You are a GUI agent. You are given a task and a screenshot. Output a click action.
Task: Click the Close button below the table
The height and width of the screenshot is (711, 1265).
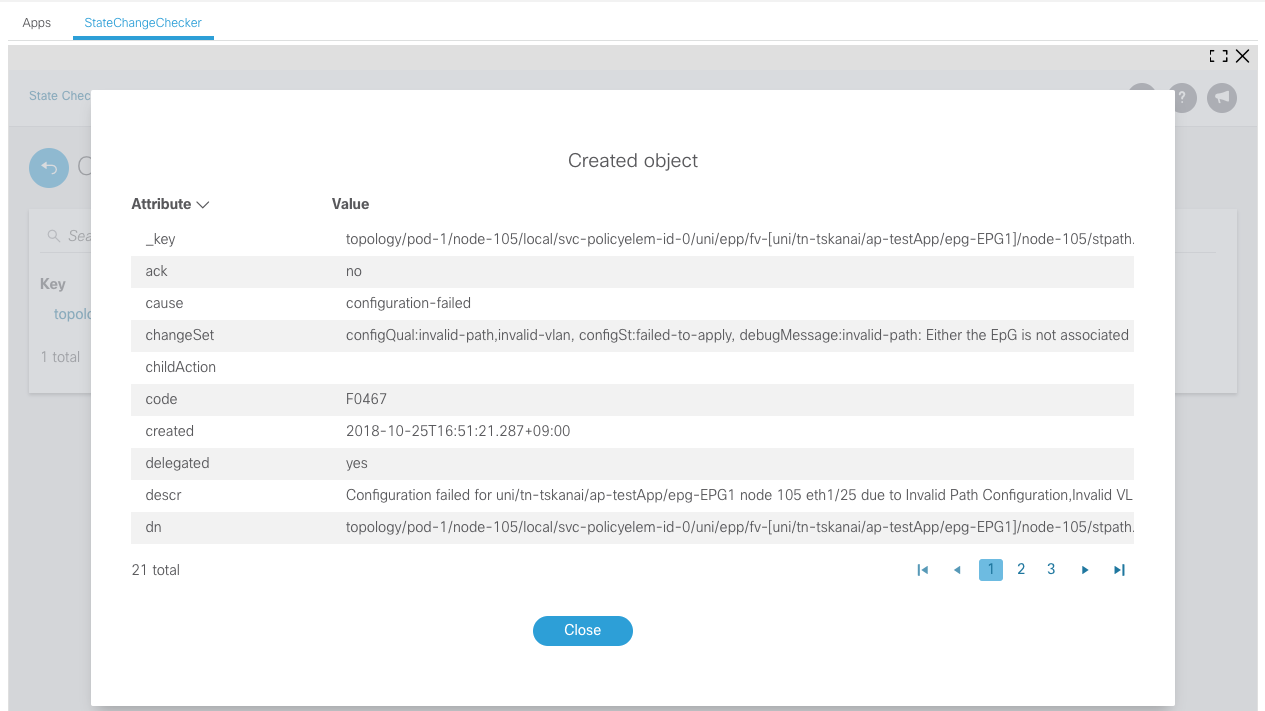[582, 630]
